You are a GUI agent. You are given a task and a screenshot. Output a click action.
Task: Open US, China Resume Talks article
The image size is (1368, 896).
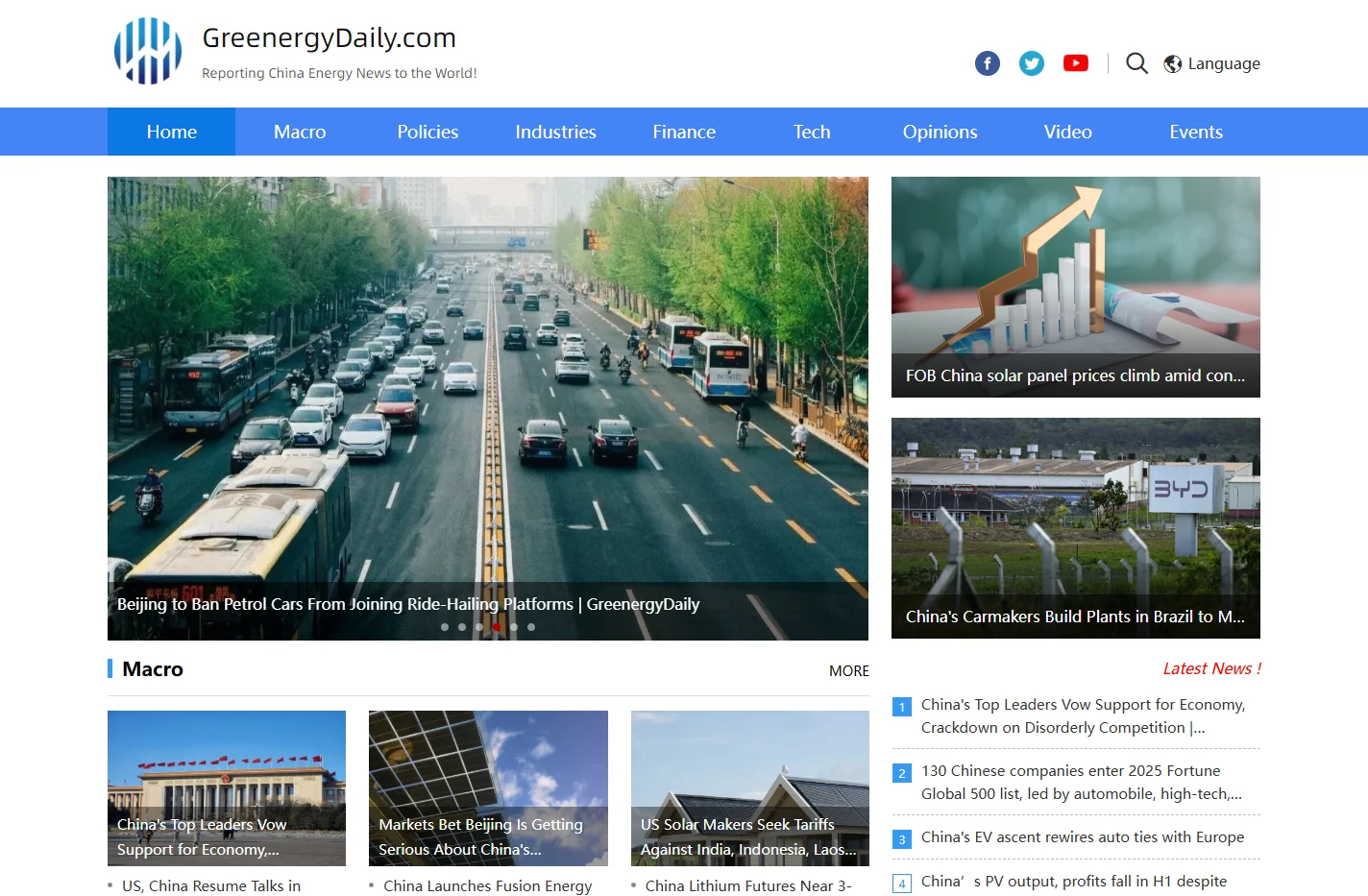point(211,885)
